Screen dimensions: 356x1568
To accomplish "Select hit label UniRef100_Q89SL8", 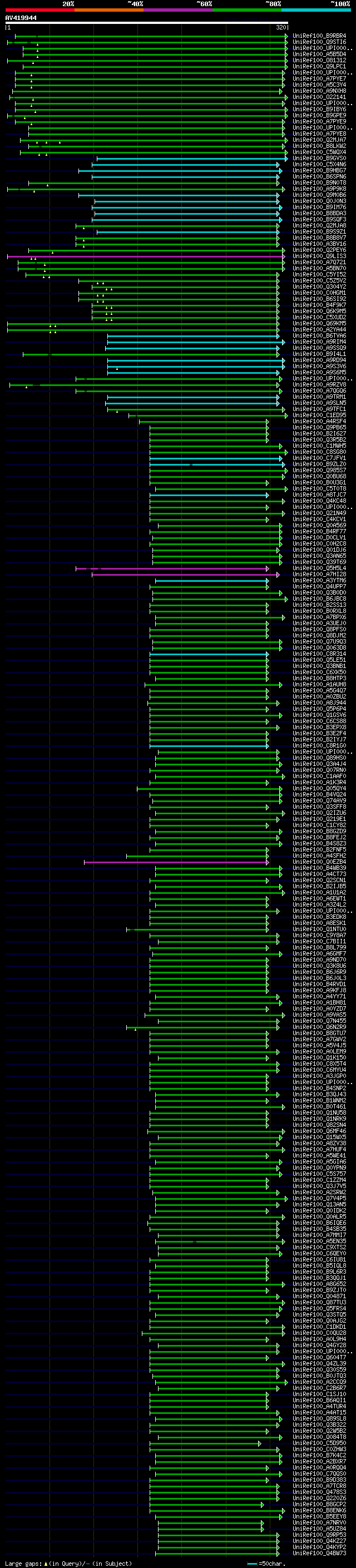I will 319,1418.
